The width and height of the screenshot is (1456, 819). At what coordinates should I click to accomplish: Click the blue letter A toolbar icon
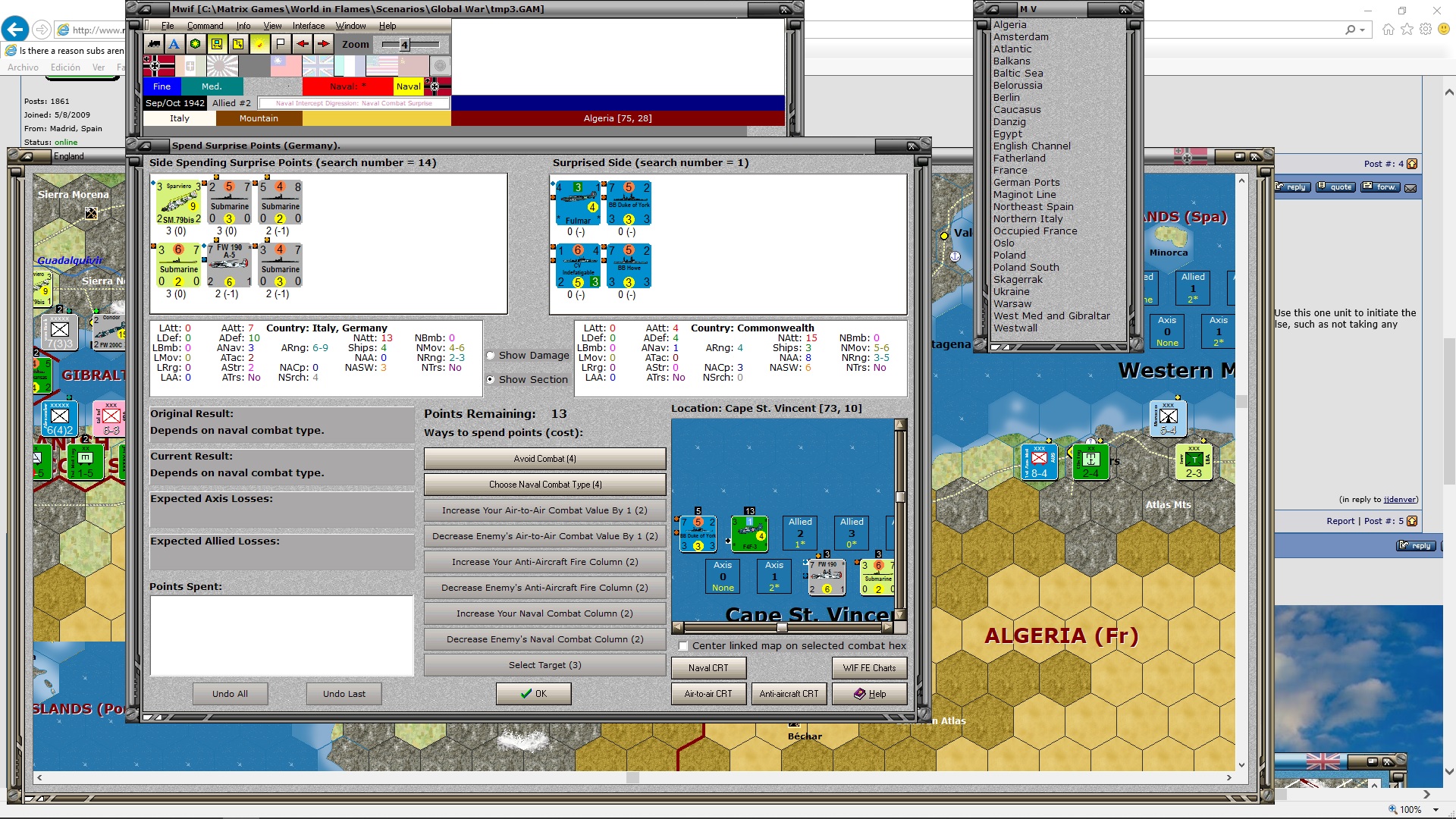[x=174, y=44]
